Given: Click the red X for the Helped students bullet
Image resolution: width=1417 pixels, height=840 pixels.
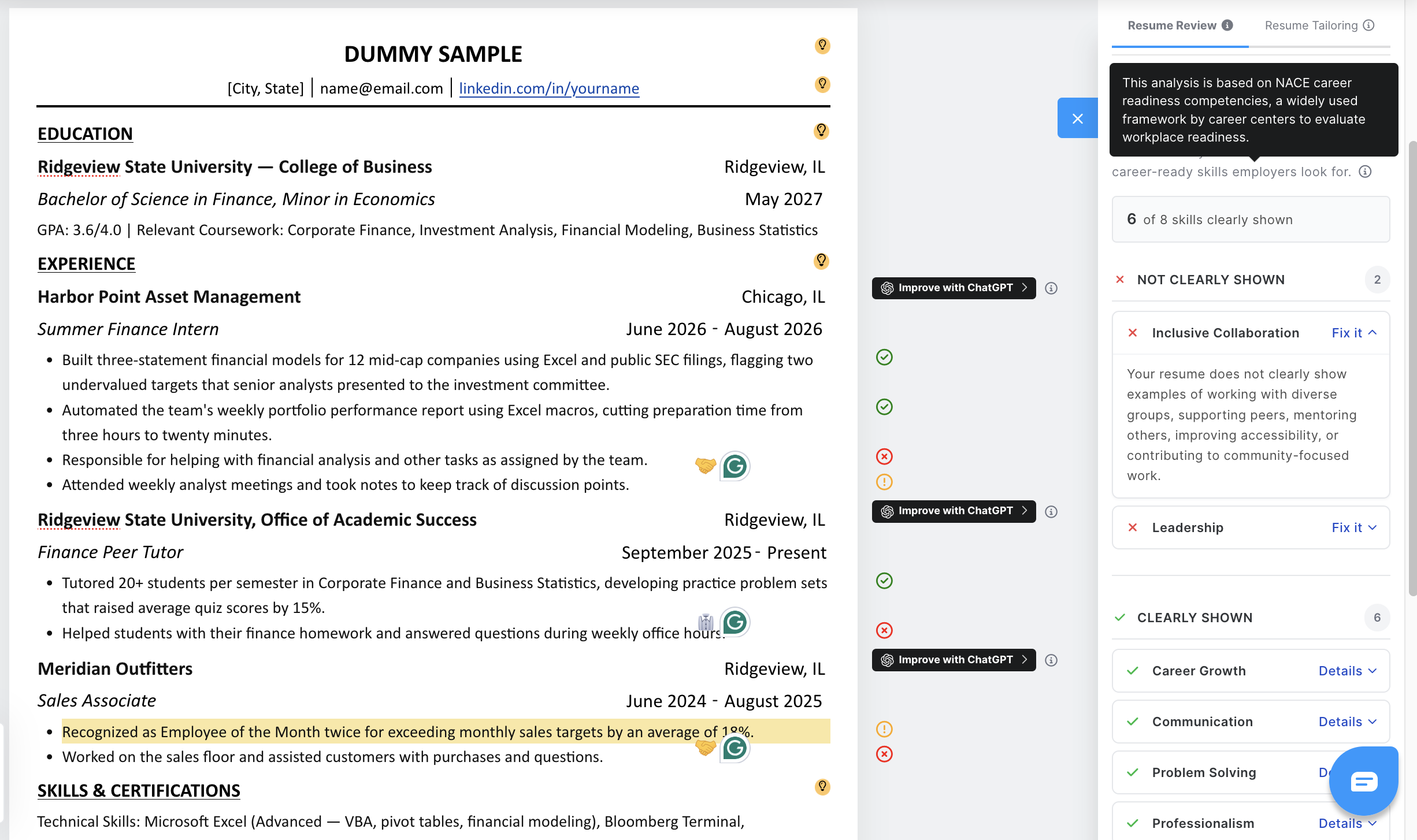Looking at the screenshot, I should [884, 630].
